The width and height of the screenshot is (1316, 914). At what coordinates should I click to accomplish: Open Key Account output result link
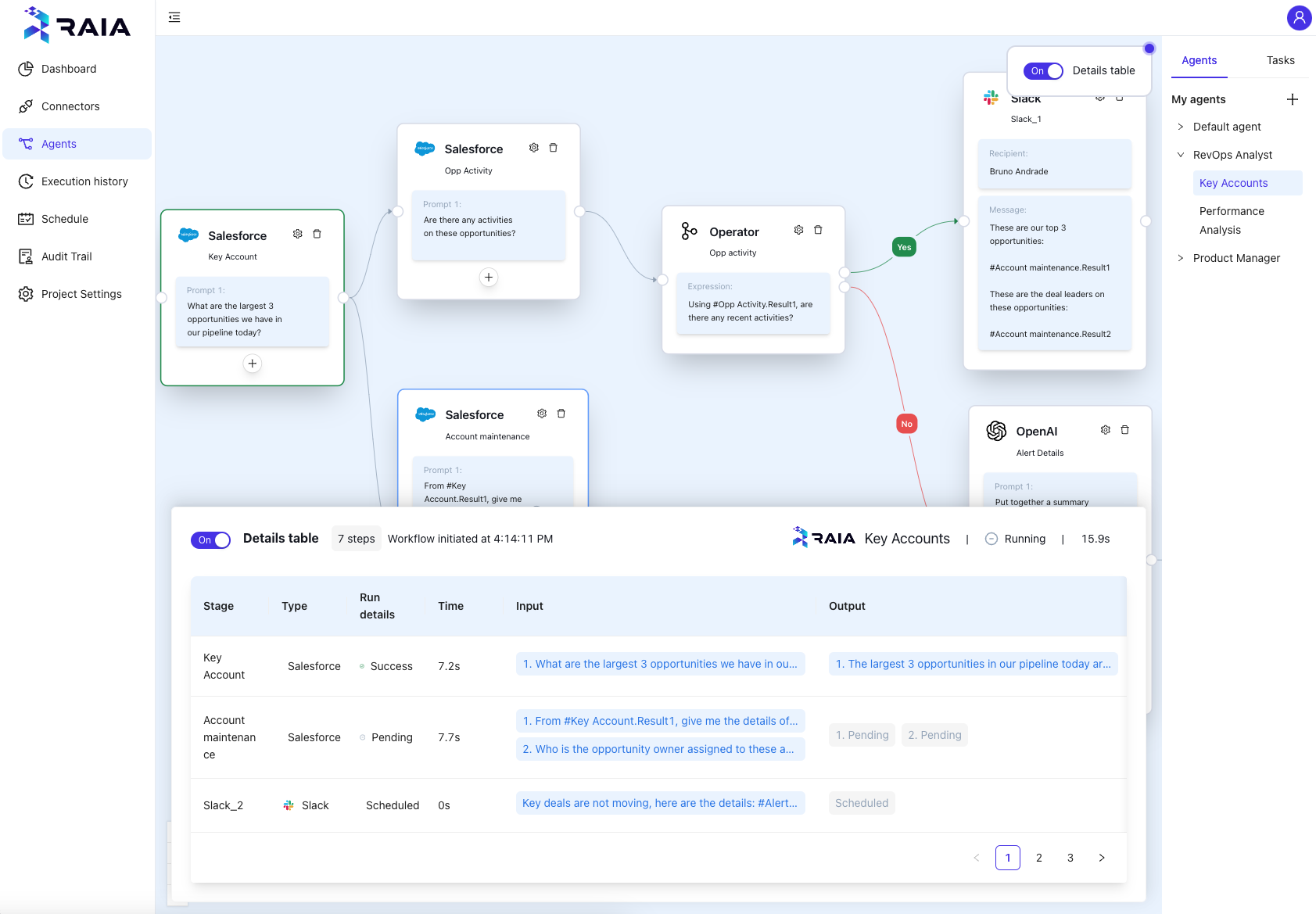(974, 664)
